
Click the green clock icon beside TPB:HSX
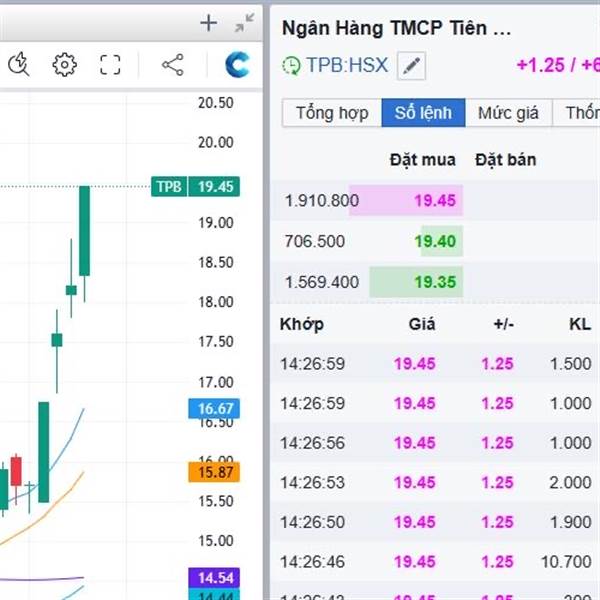tap(291, 65)
